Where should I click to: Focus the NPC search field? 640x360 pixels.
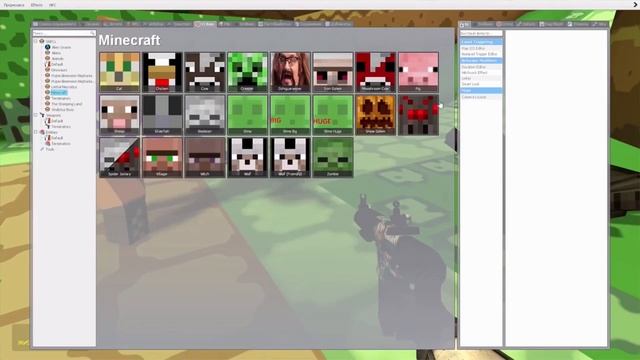(x=64, y=33)
